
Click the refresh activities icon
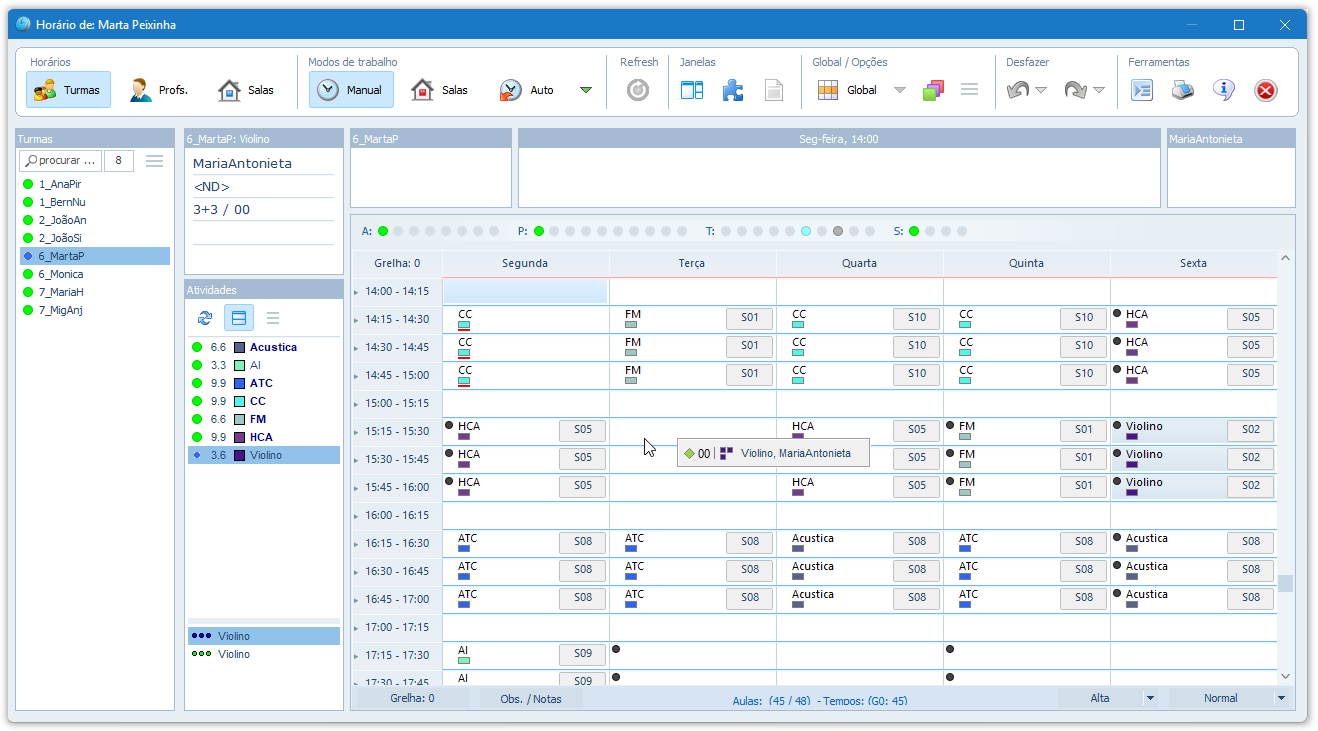point(205,318)
